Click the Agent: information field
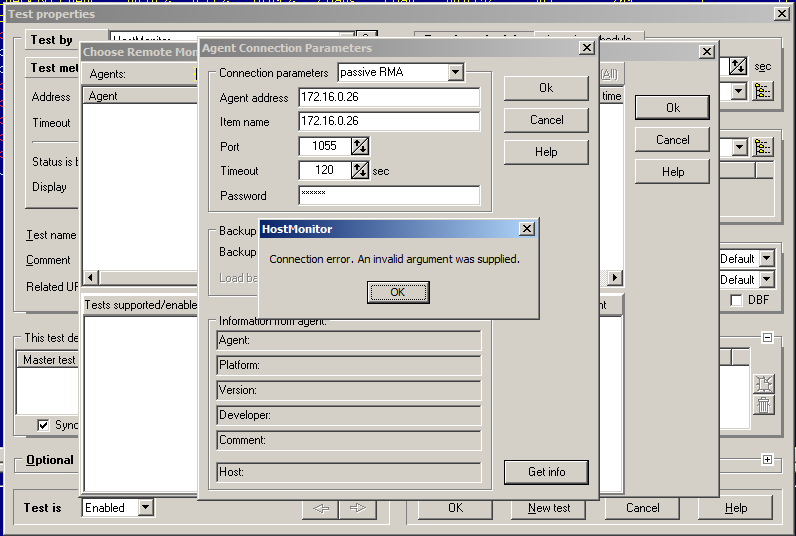Viewport: 796px width, 536px height. pos(349,341)
